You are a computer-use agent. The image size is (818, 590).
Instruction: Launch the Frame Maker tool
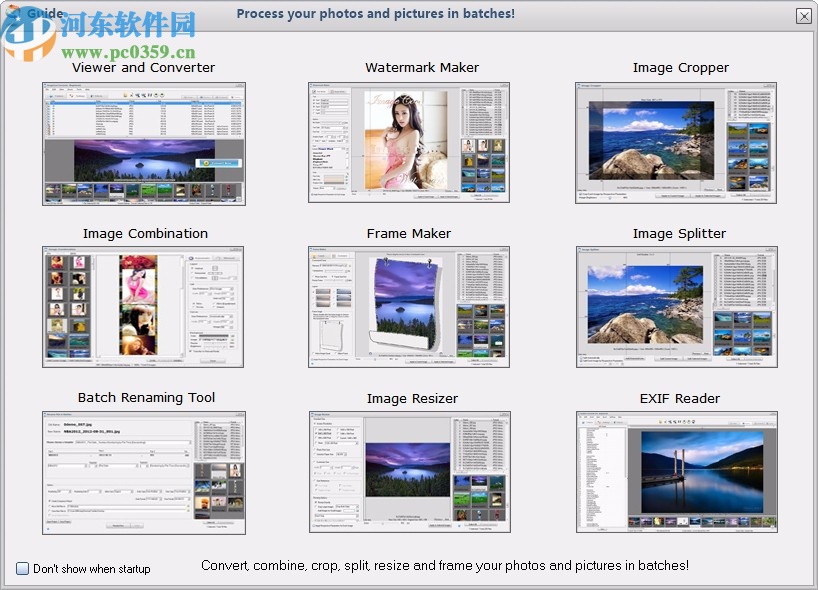[408, 306]
